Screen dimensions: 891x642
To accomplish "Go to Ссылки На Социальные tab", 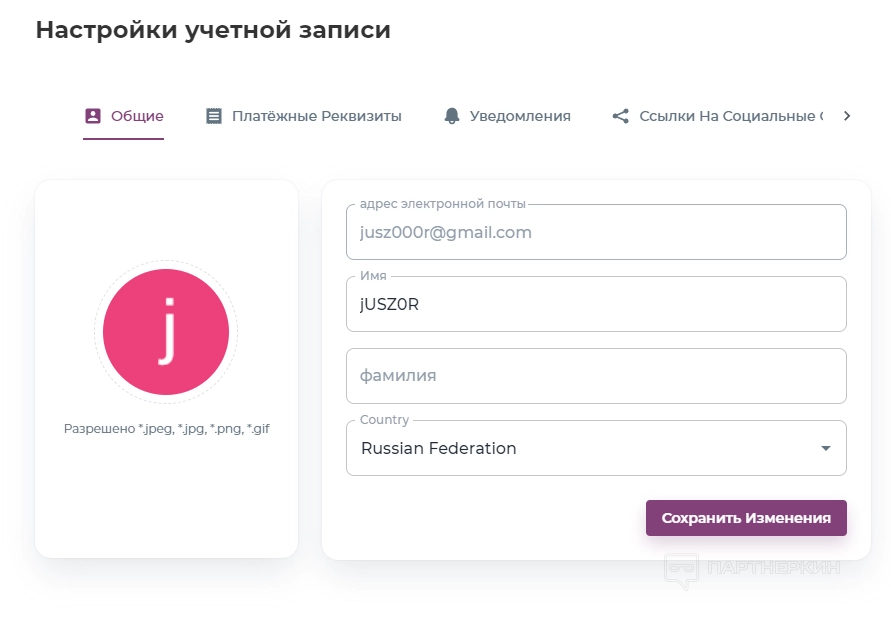I will pos(730,116).
